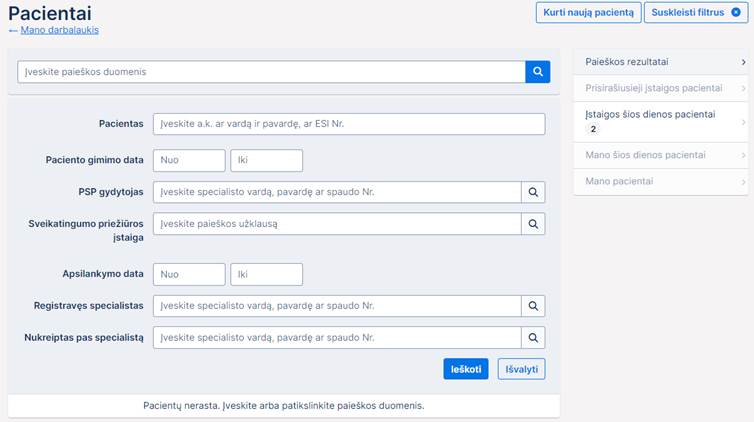Follow the Mano darbalaukis back link
This screenshot has width=754, height=422.
59,30
